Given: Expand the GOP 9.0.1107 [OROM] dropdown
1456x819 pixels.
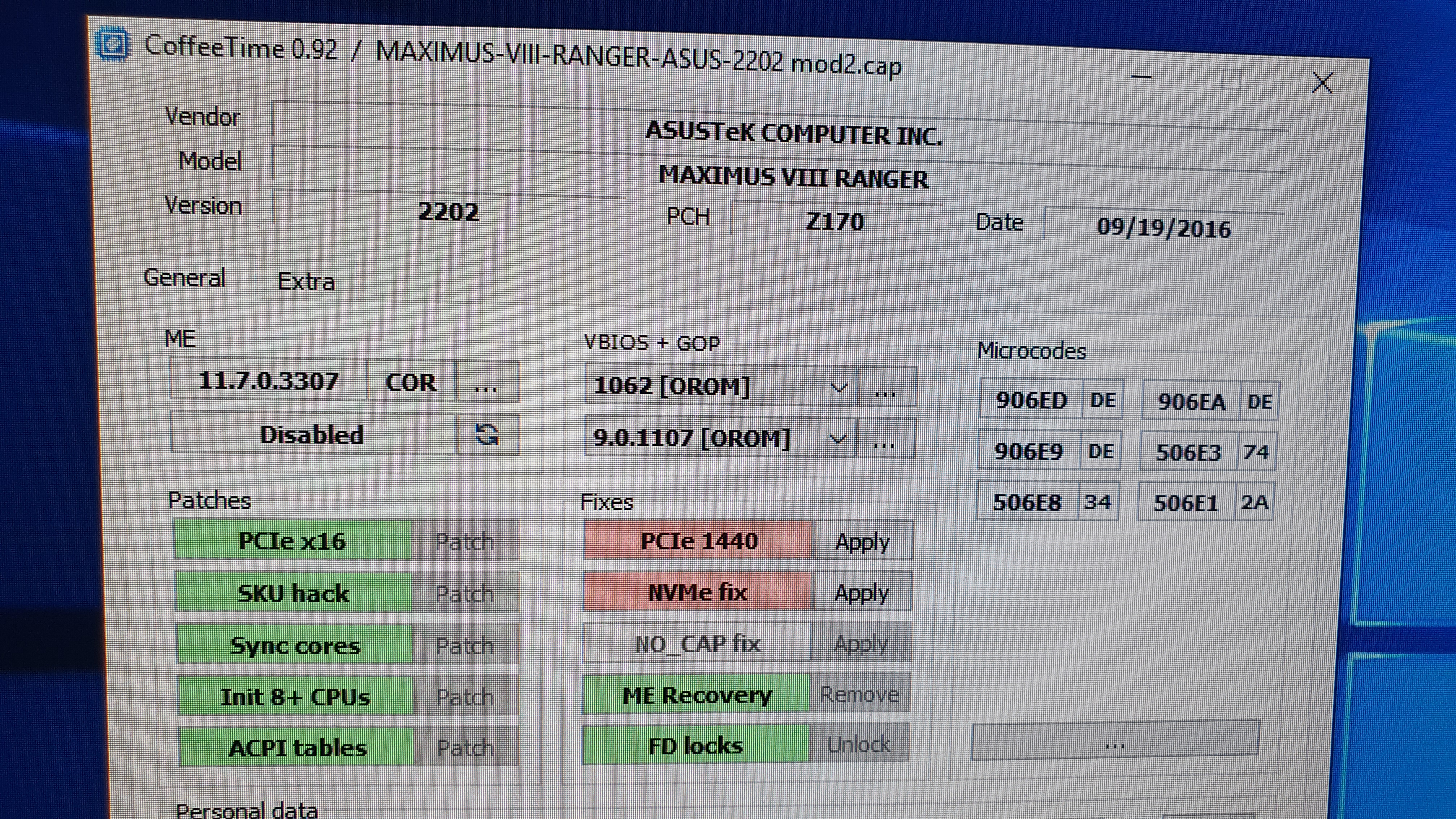Looking at the screenshot, I should coord(838,439).
